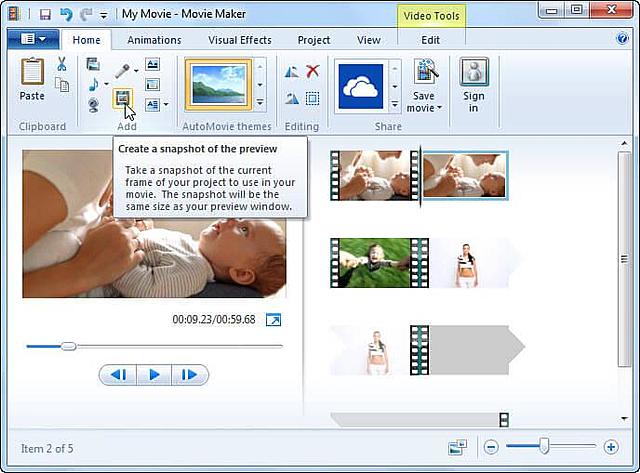Rotate right icon in Editing group
This screenshot has width=640, height=473.
coord(291,98)
